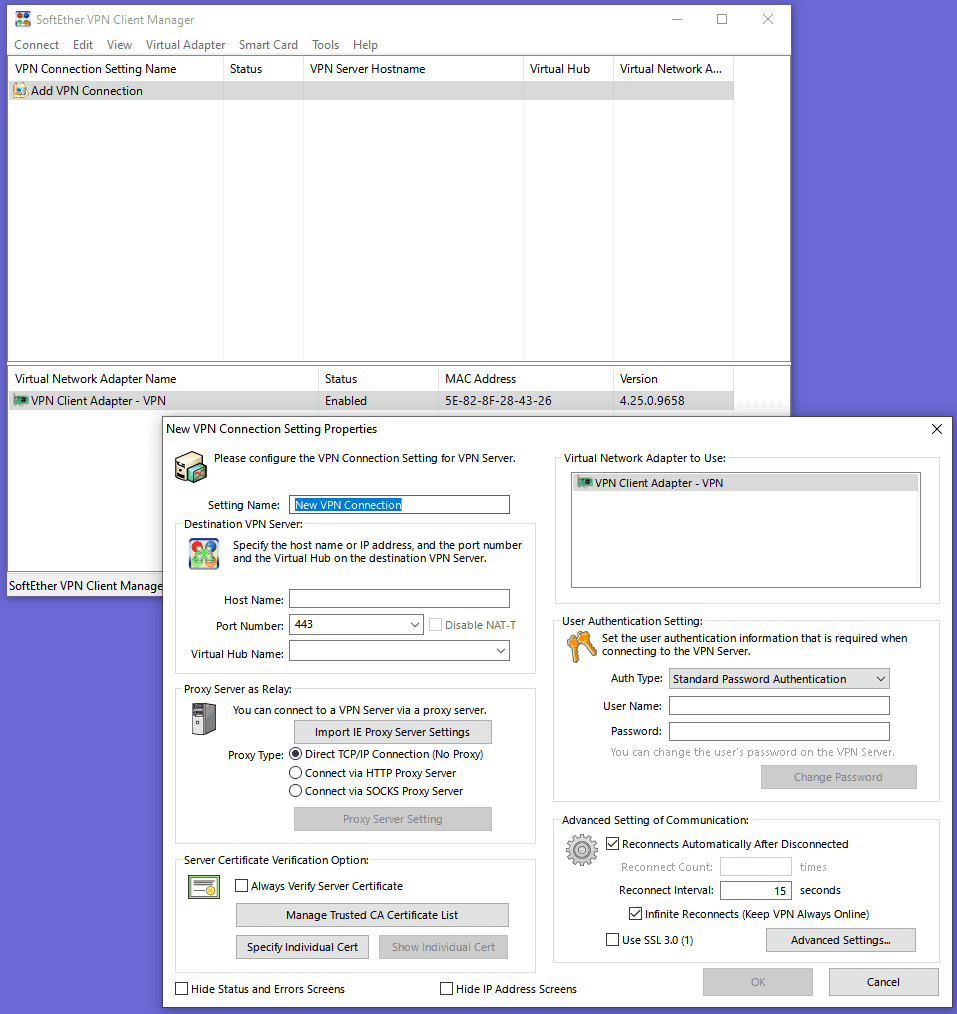Click the VPN Server Hostname column header

click(x=413, y=69)
